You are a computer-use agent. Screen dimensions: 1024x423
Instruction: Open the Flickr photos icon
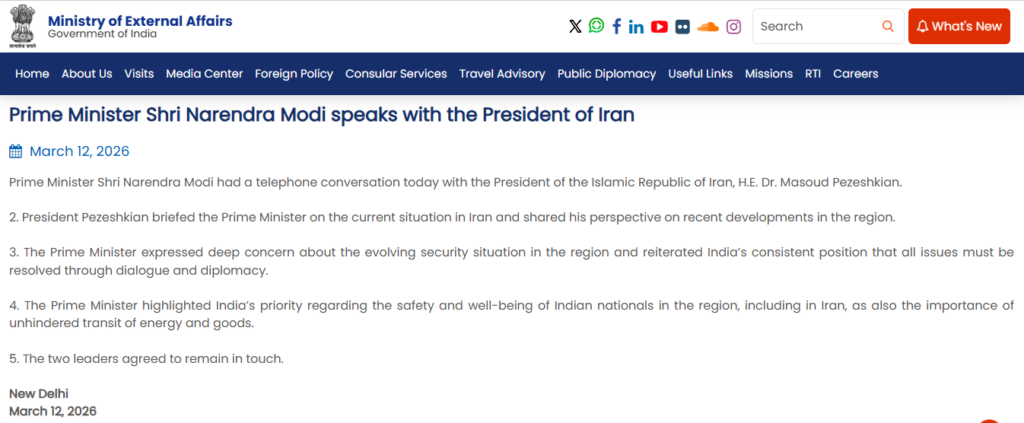coord(682,27)
